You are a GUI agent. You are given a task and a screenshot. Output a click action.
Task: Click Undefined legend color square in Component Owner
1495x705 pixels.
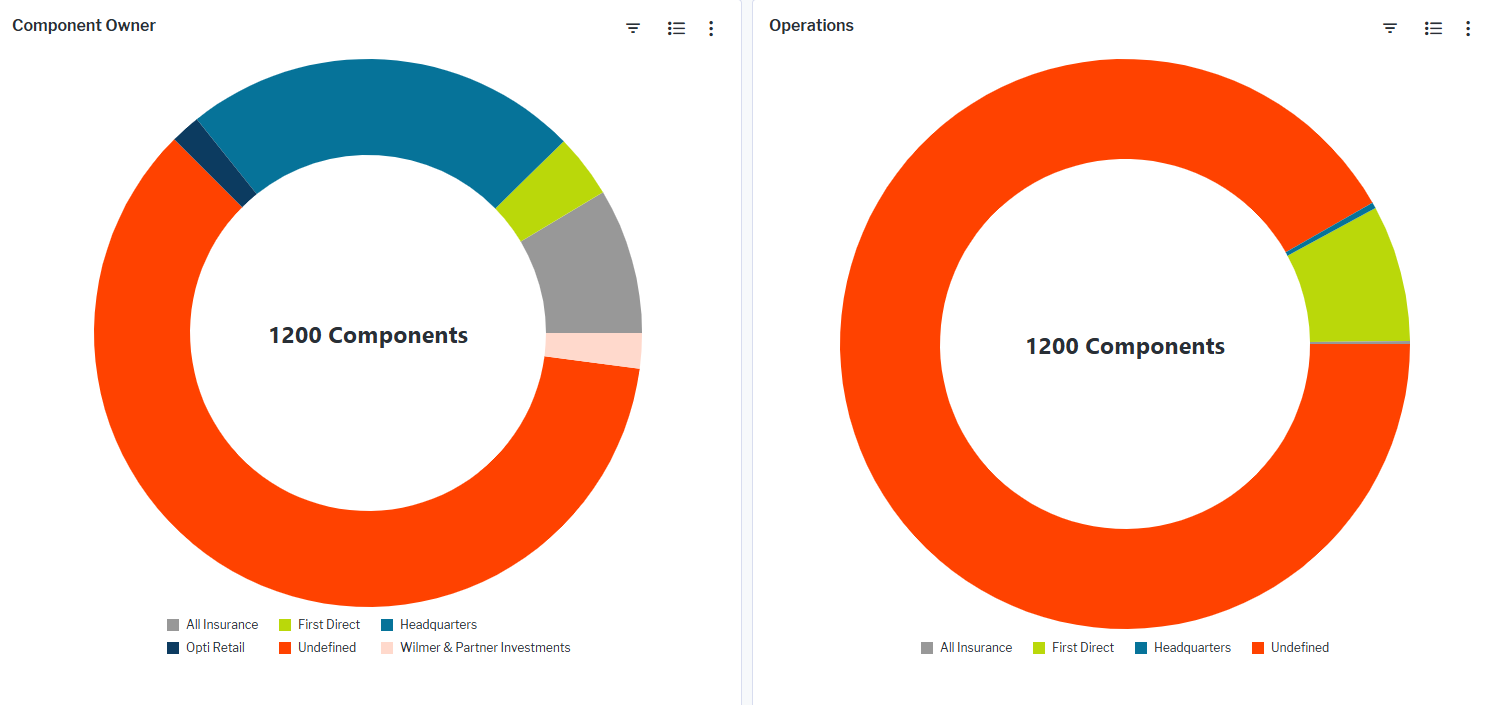coord(285,648)
